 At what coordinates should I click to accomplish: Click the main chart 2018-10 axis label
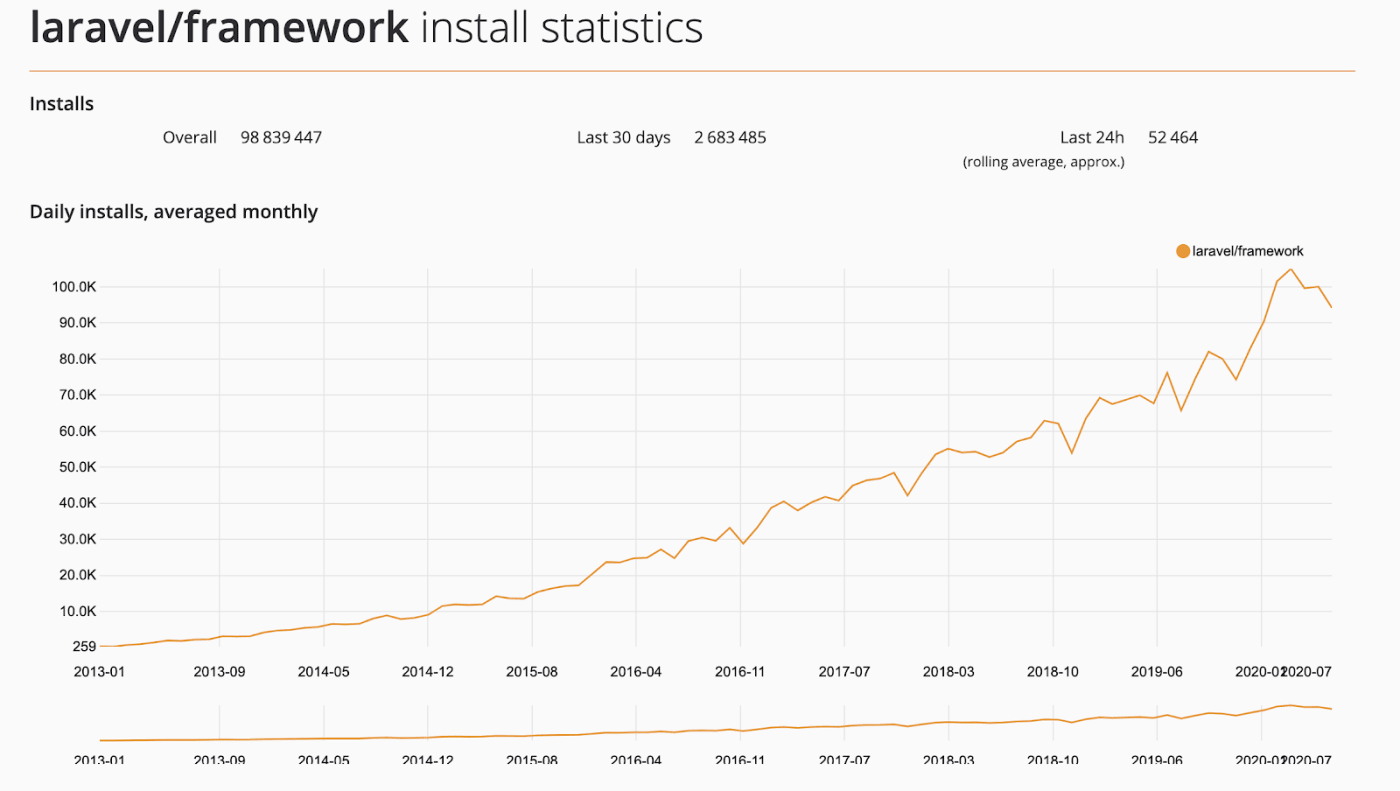click(x=1053, y=672)
